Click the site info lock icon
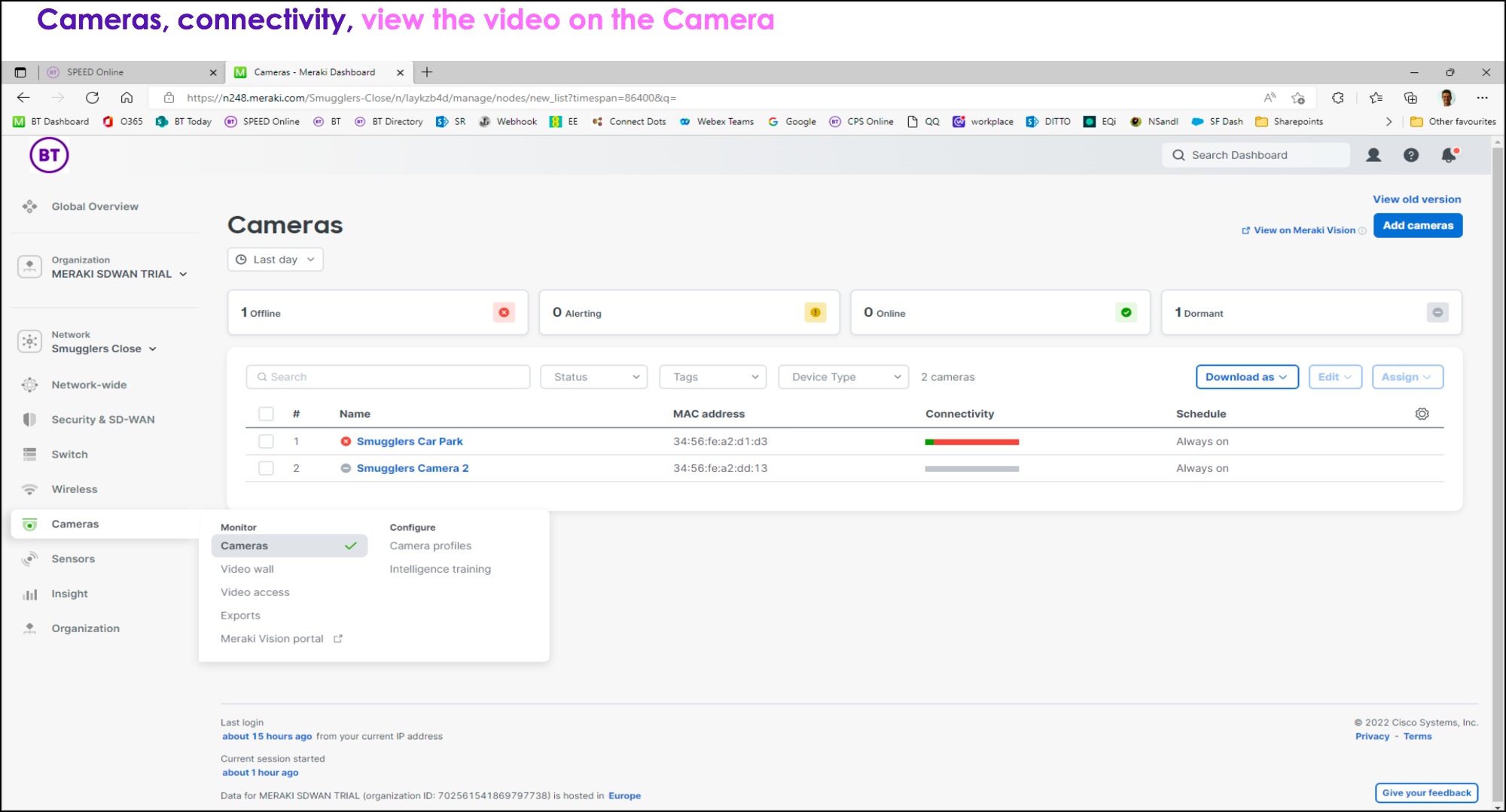The height and width of the screenshot is (812, 1506). pyautogui.click(x=169, y=98)
